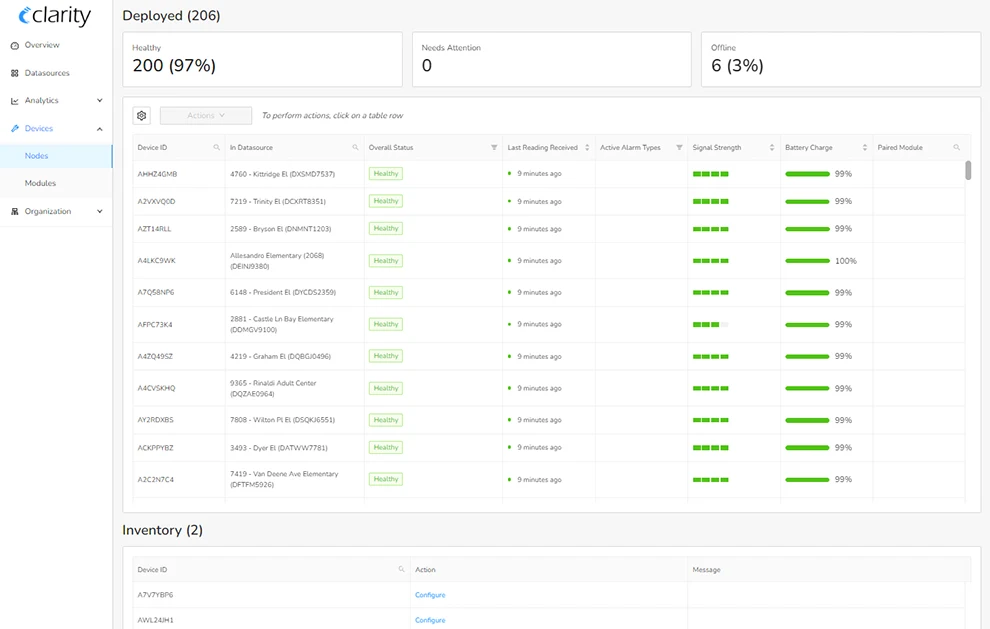Click search icon in Paired Module column
This screenshot has width=990, height=629.
click(956, 148)
